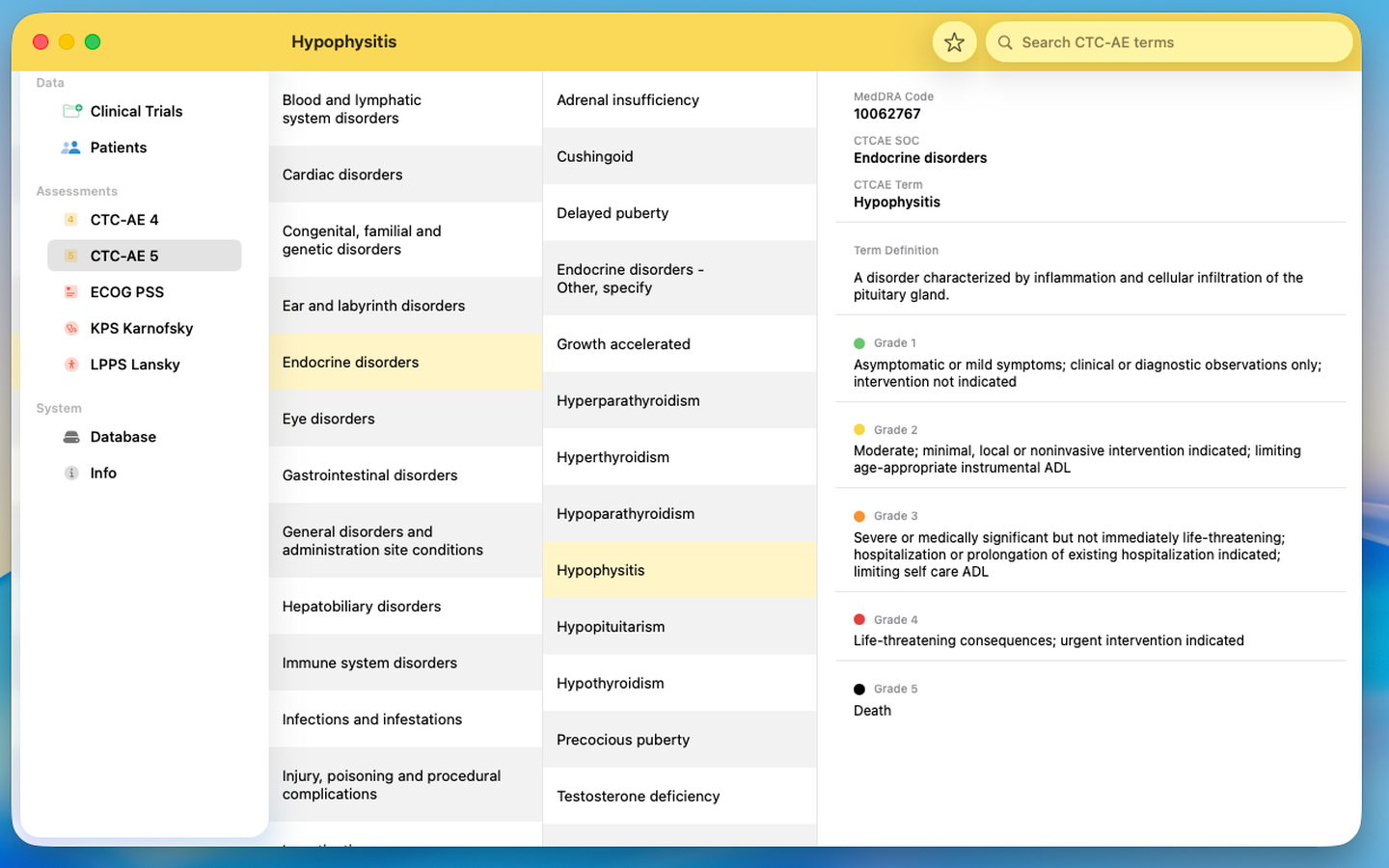This screenshot has width=1389, height=868.
Task: Click the ECOG PSS icon
Action: (x=70, y=292)
